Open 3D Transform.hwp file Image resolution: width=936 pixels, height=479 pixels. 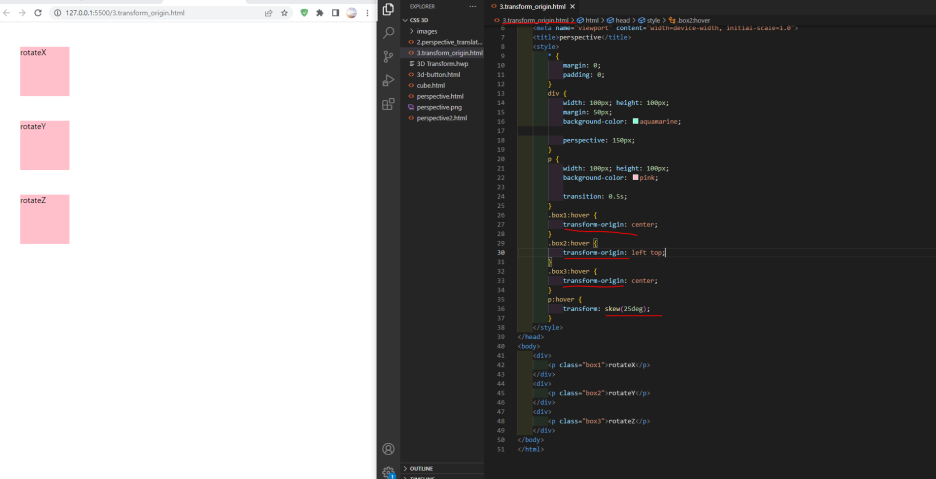pos(442,64)
